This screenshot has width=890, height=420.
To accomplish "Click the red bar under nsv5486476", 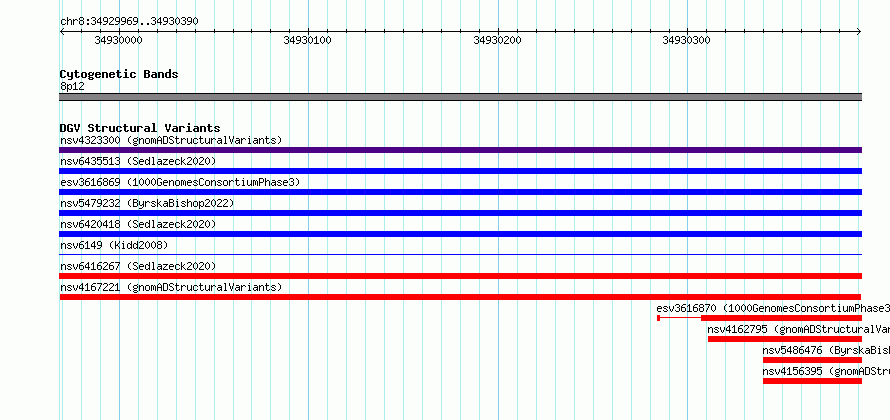I will pos(812,360).
